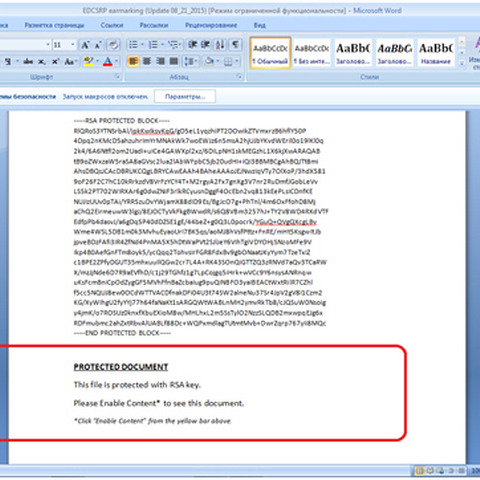Switch to Full Screen Reading view
Screen dimensions: 480x480
click(430, 471)
